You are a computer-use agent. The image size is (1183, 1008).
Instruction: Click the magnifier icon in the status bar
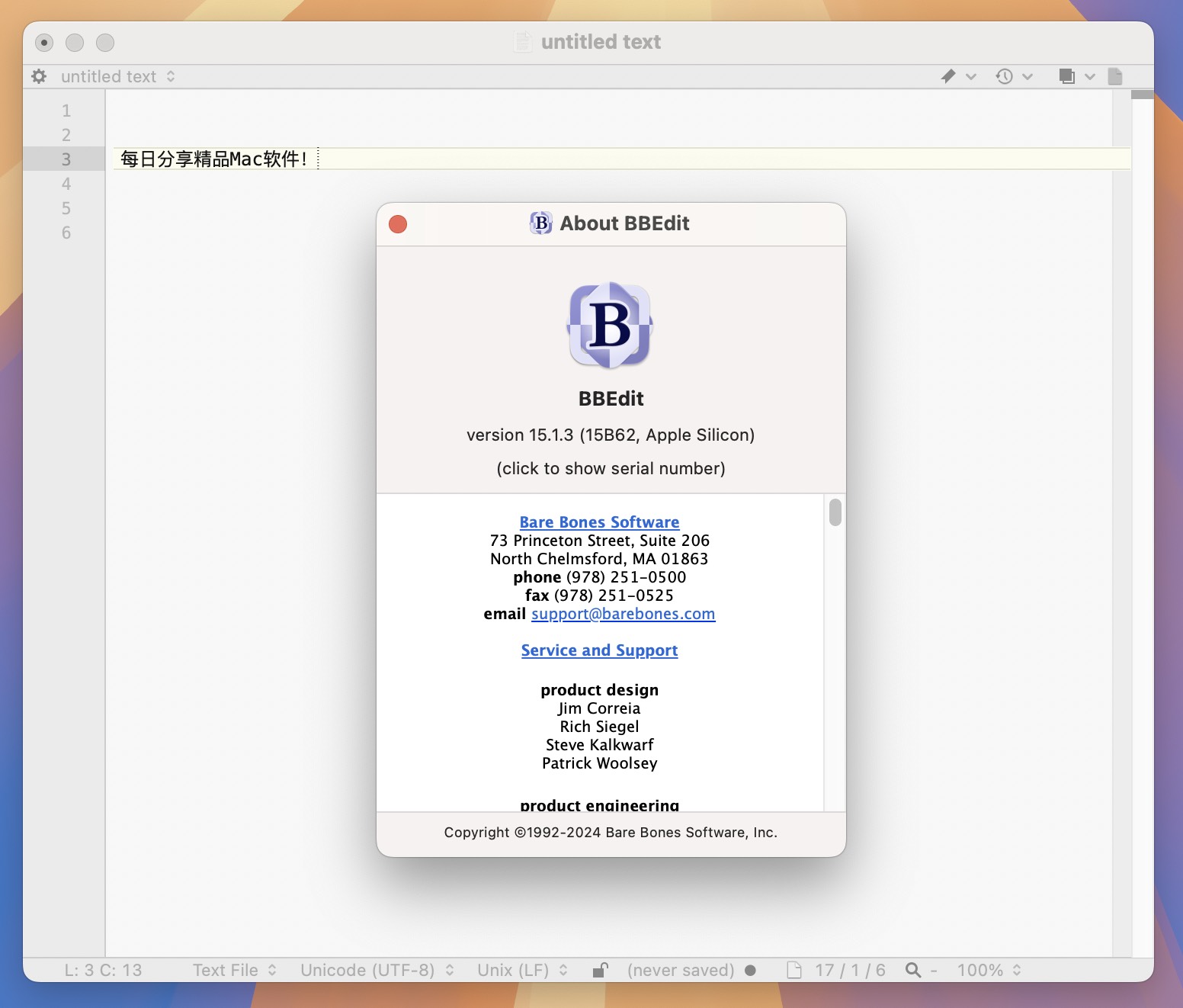(912, 970)
